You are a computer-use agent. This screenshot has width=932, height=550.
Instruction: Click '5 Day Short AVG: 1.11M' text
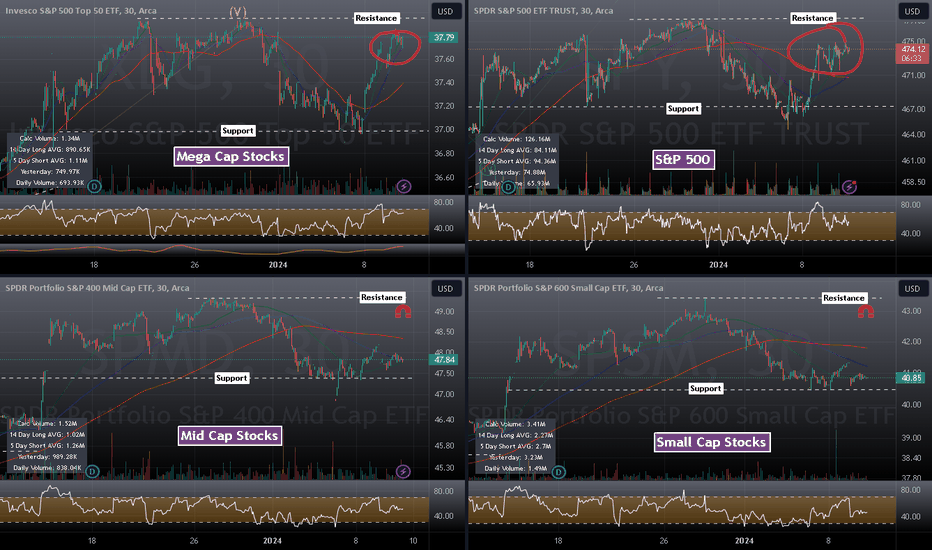(51, 161)
